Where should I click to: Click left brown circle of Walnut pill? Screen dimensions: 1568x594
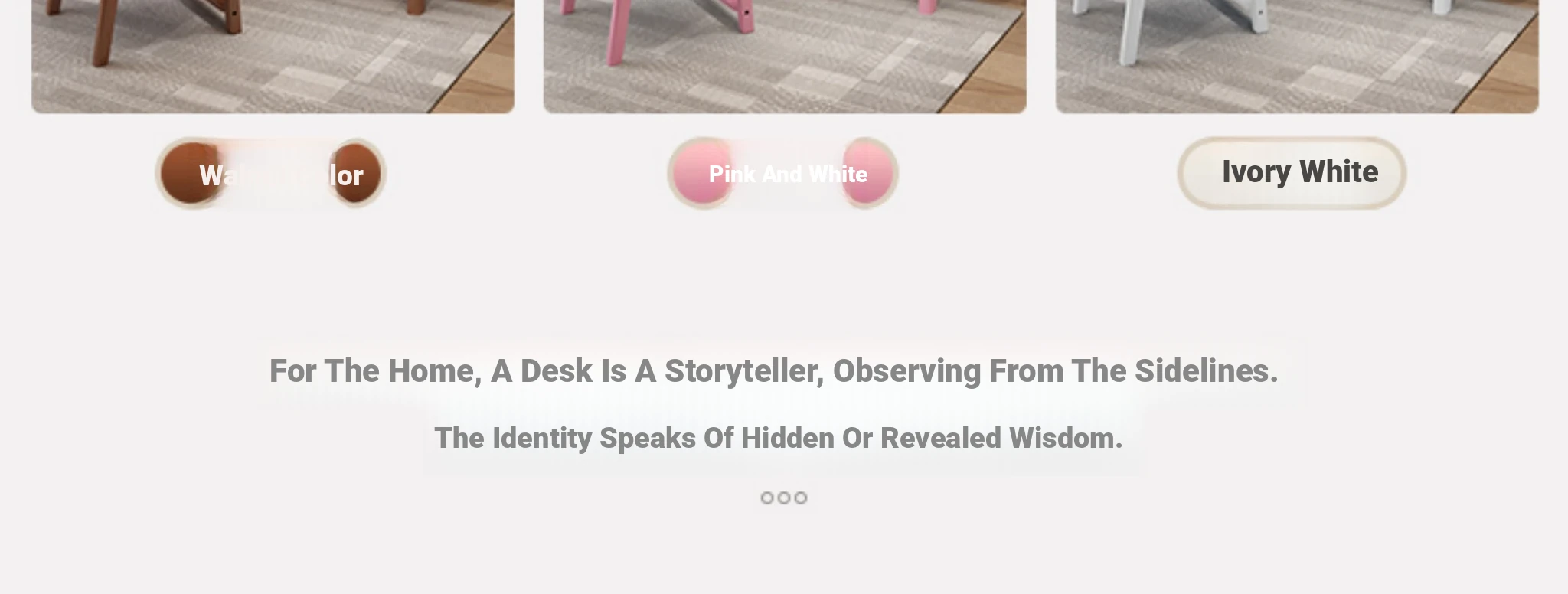point(188,174)
